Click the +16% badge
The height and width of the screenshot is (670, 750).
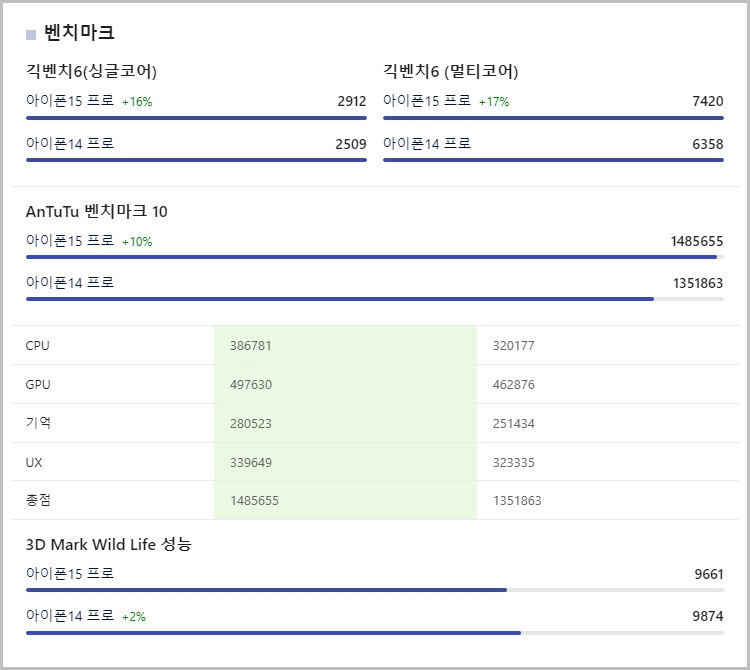tap(137, 102)
